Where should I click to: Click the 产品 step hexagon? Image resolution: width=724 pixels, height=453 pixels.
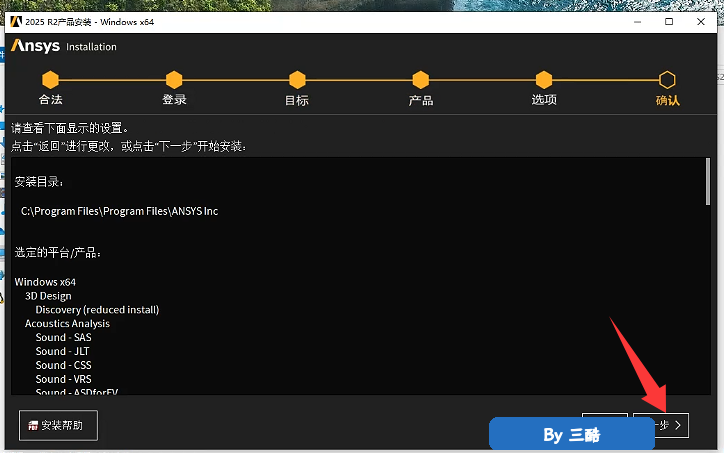tap(421, 79)
